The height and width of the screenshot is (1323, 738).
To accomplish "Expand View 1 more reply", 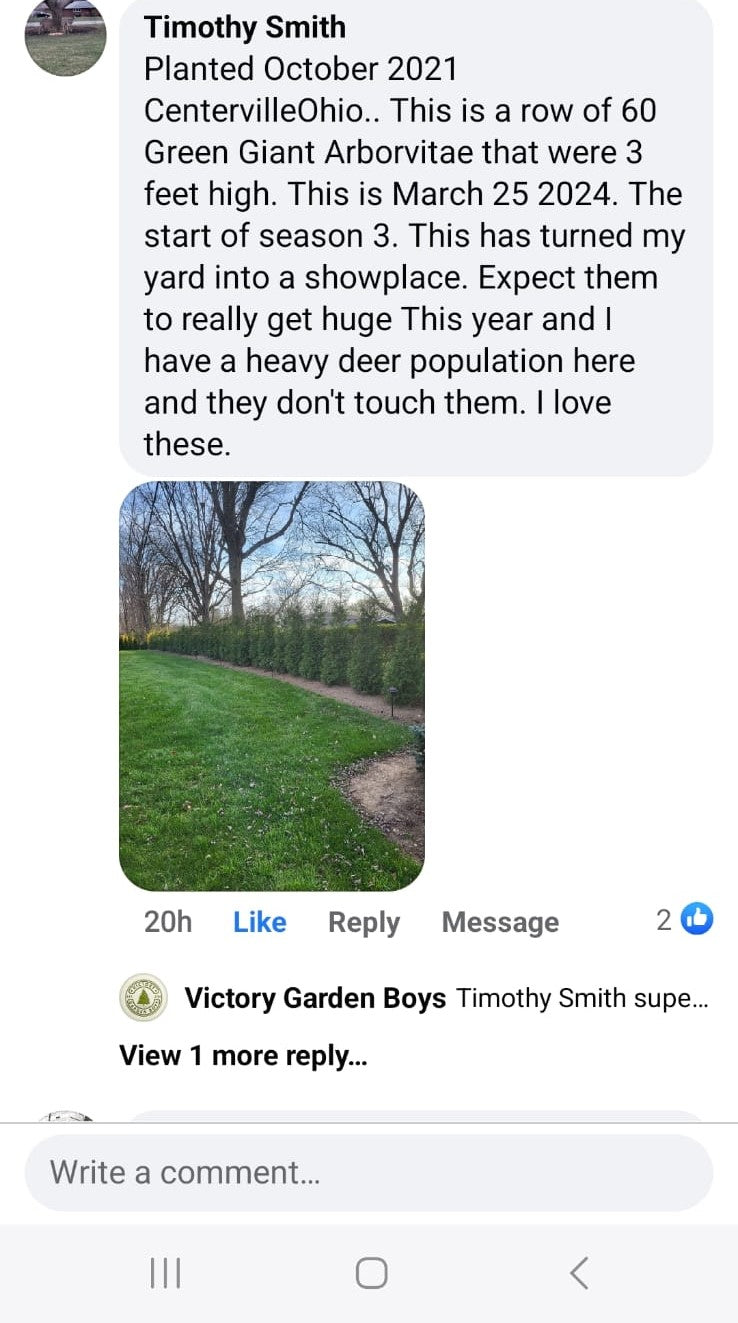I will (243, 1055).
